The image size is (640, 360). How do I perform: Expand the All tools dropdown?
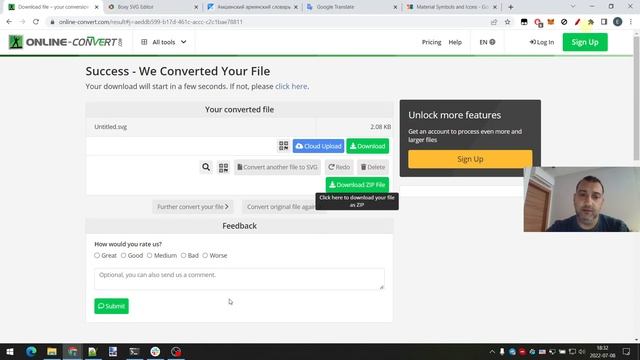click(164, 42)
